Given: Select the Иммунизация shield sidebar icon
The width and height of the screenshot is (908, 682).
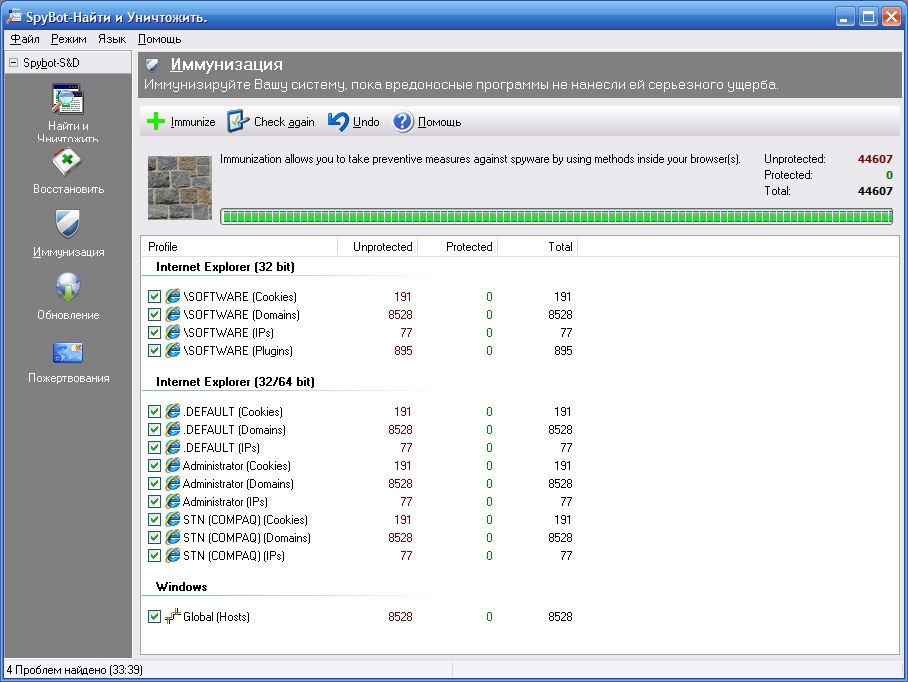Looking at the screenshot, I should click(68, 223).
